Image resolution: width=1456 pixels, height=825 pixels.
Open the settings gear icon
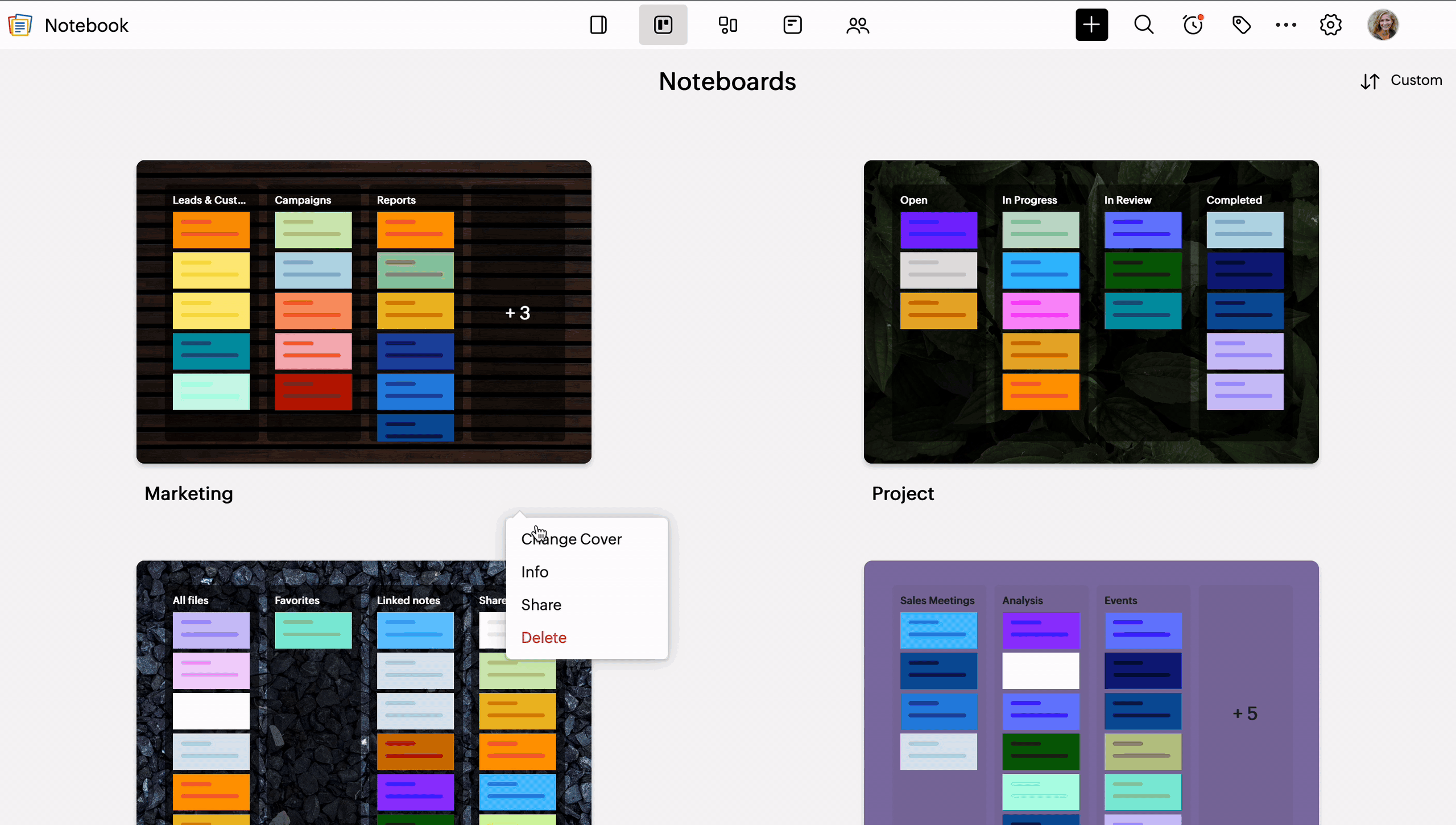coord(1330,25)
